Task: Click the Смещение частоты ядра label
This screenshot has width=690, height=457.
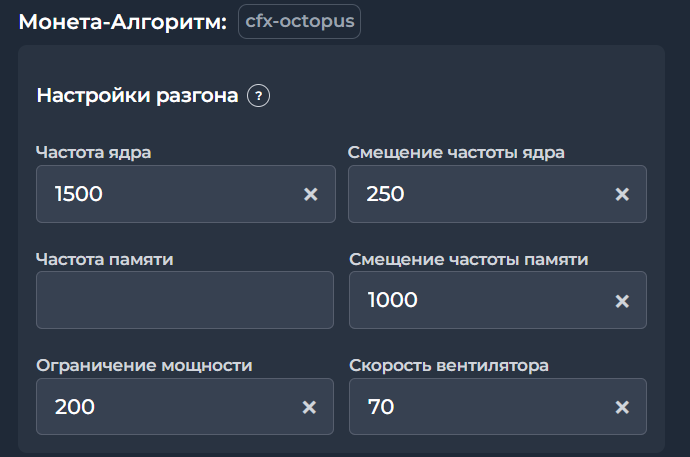Action: (x=457, y=152)
